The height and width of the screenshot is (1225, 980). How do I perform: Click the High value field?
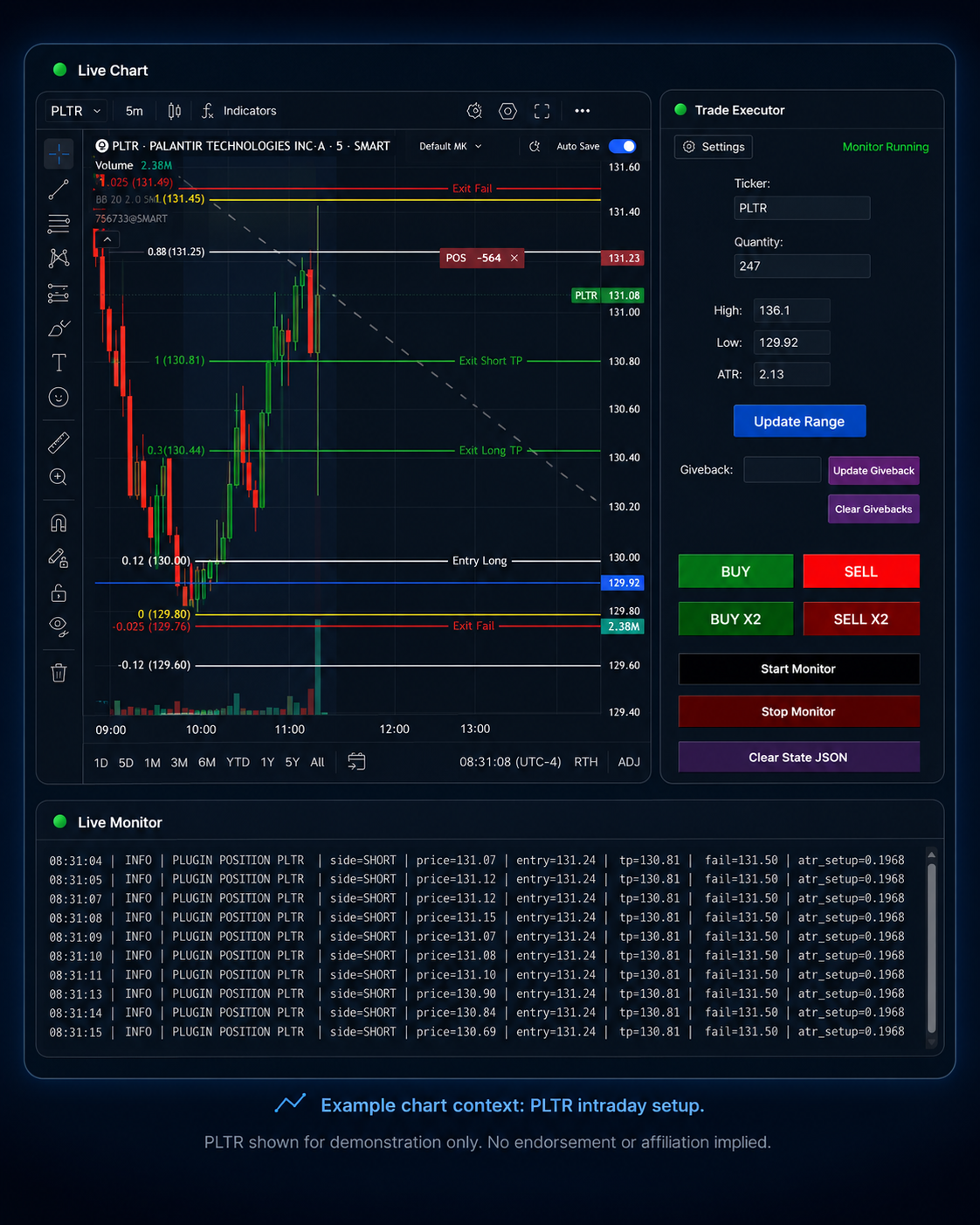click(791, 310)
